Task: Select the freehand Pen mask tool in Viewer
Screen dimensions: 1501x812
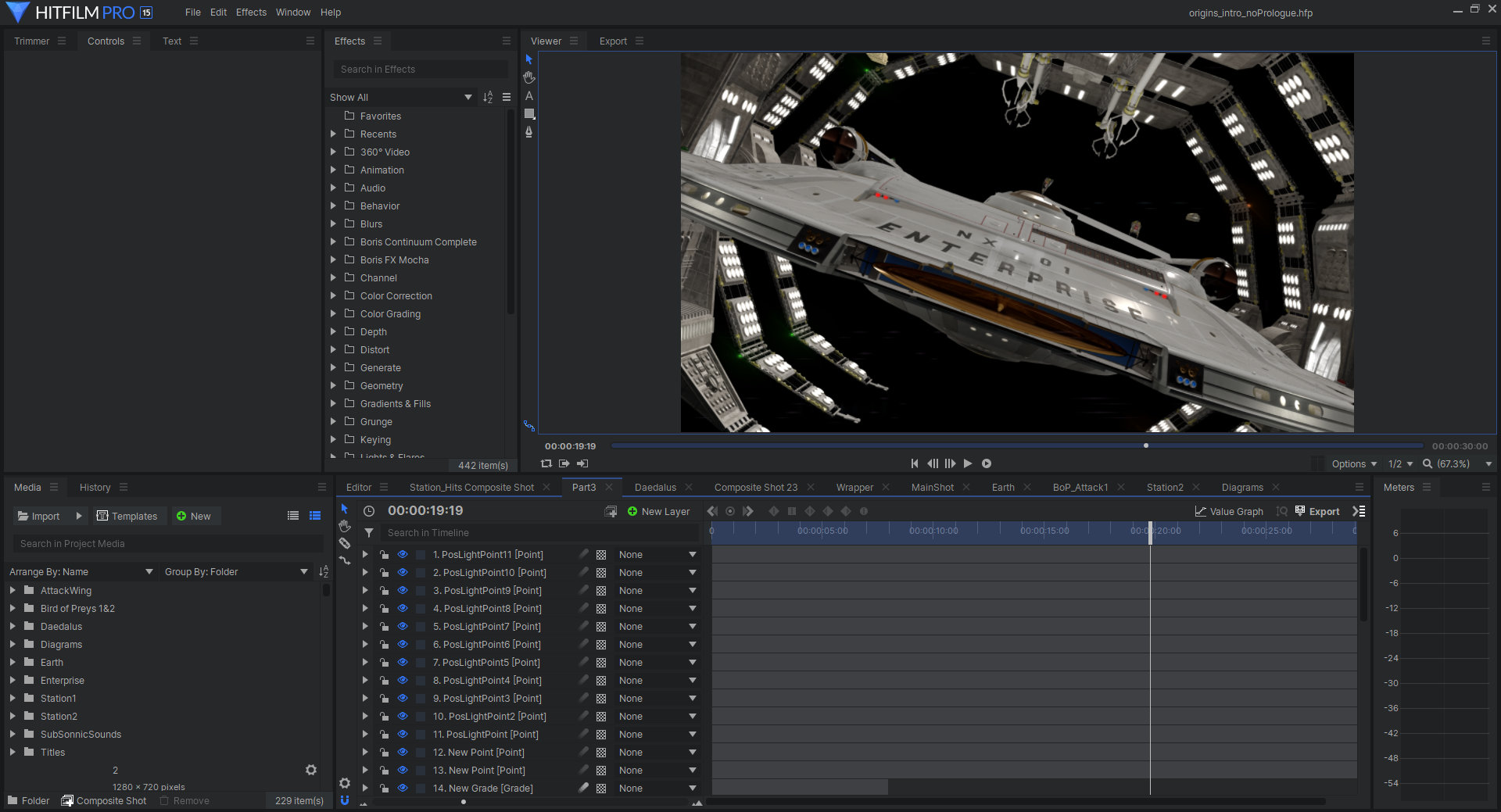Action: [x=529, y=132]
